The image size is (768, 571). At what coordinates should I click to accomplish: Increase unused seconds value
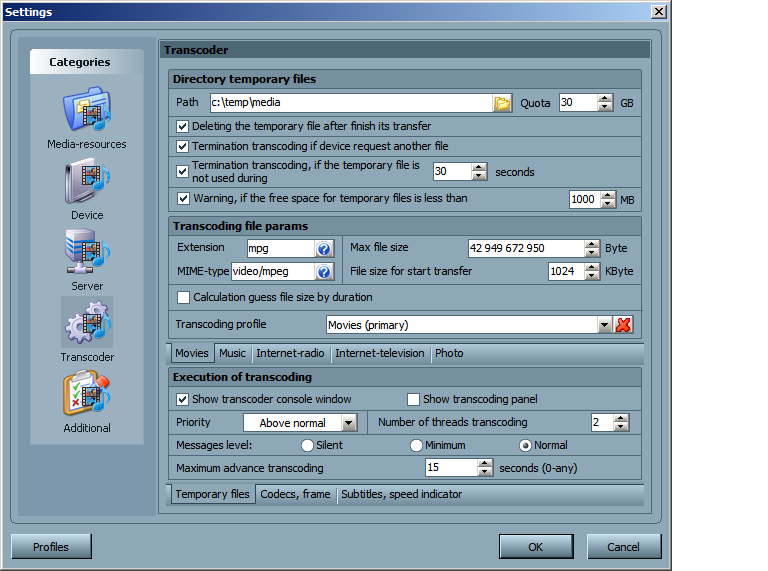pos(479,167)
